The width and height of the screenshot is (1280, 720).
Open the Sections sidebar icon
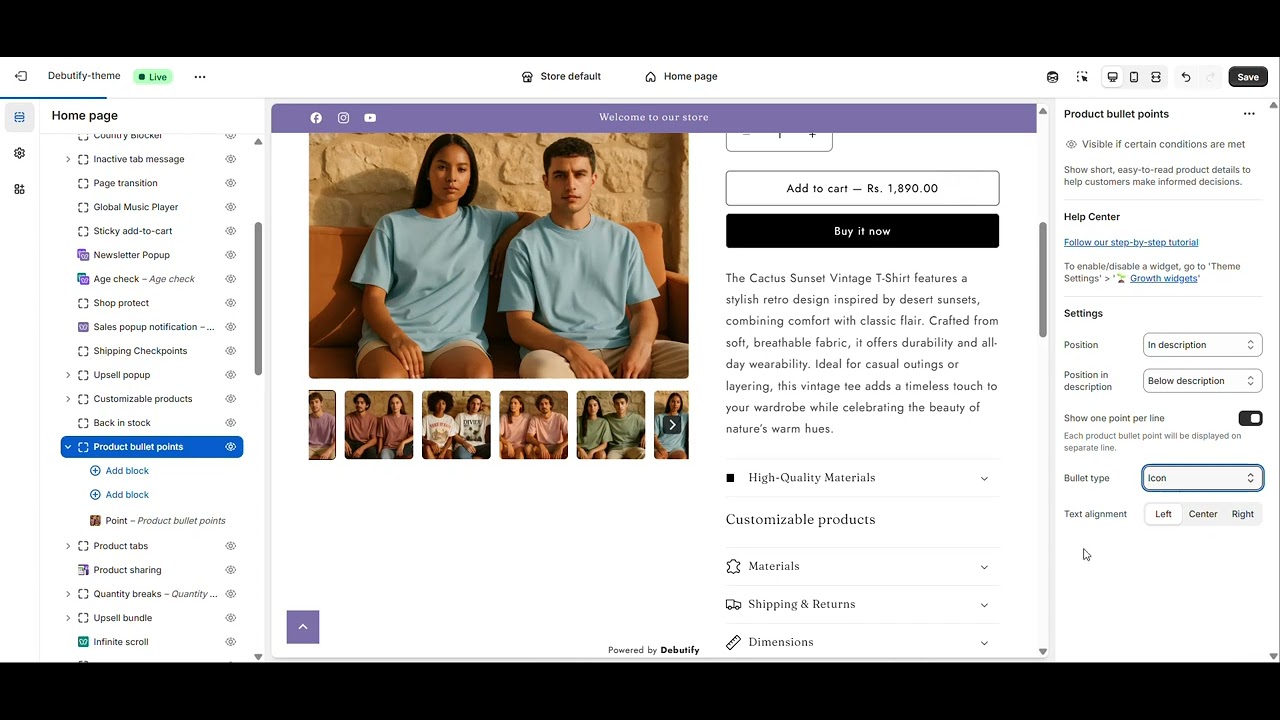coord(19,117)
